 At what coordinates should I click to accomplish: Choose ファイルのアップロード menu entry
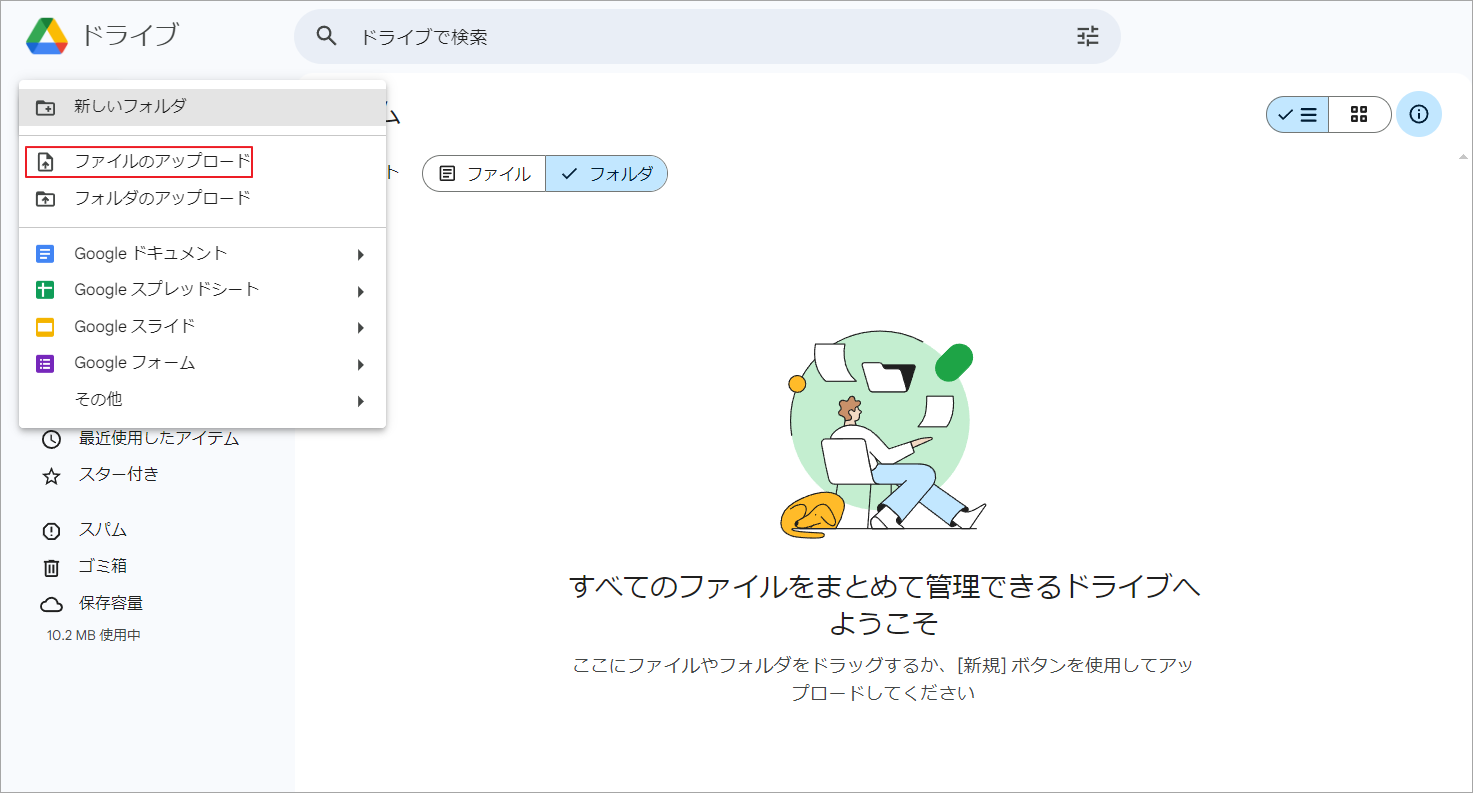202,162
